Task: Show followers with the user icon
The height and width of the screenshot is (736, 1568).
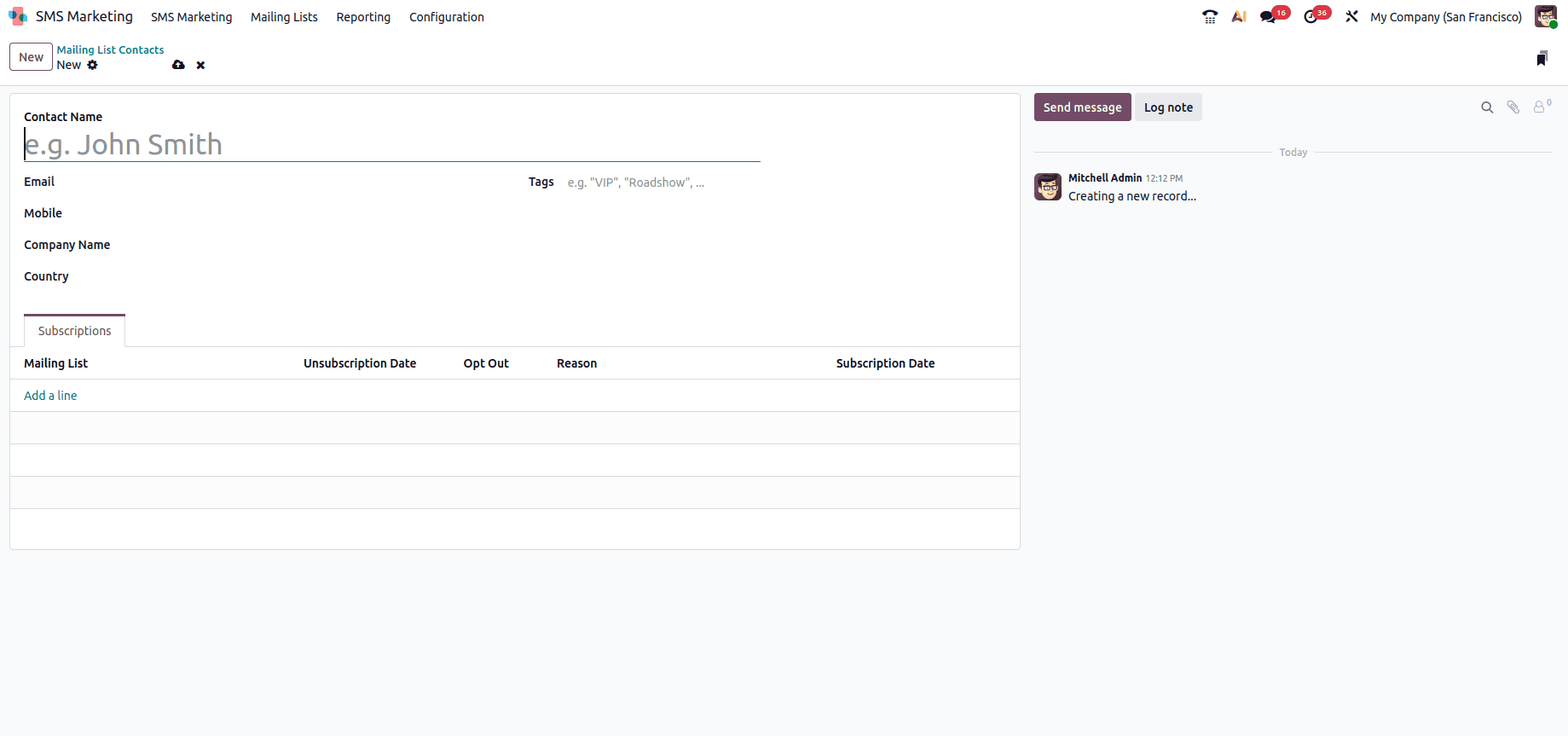Action: coord(1540,107)
